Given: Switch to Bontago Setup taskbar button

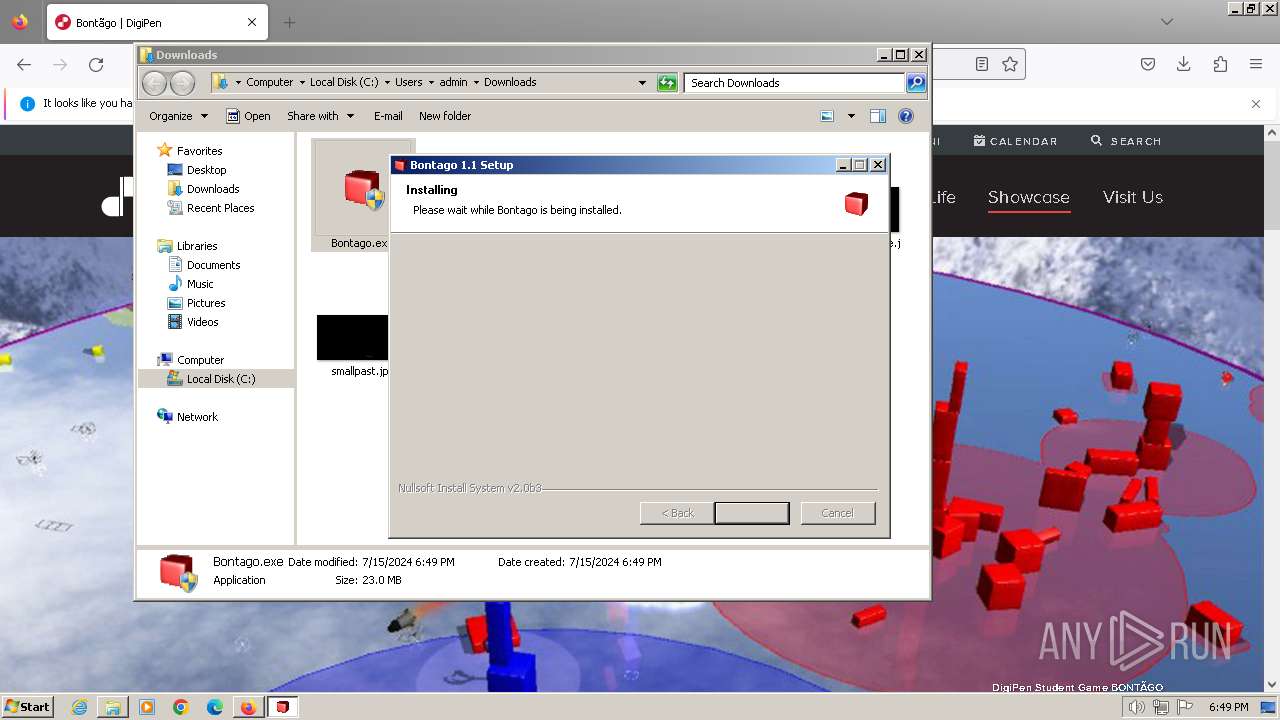Looking at the screenshot, I should [283, 707].
